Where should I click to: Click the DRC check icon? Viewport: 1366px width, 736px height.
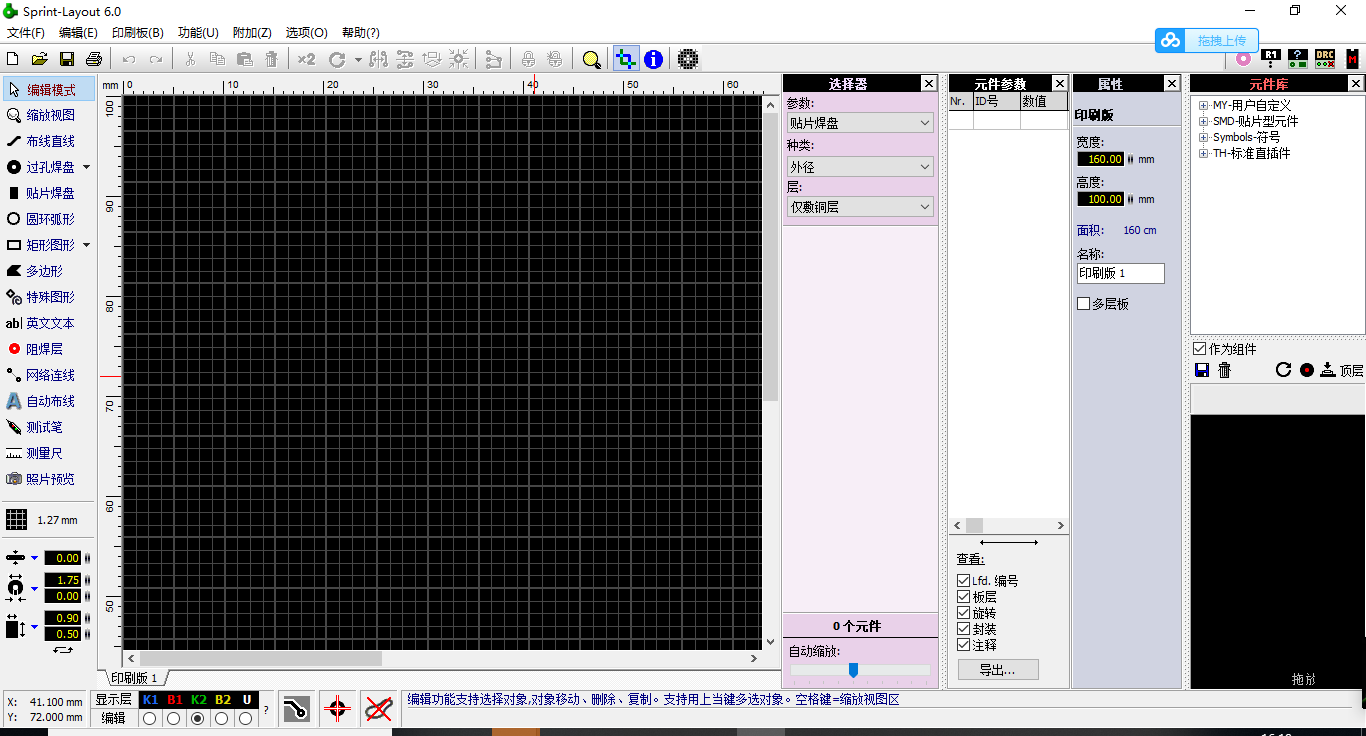coord(1325,59)
